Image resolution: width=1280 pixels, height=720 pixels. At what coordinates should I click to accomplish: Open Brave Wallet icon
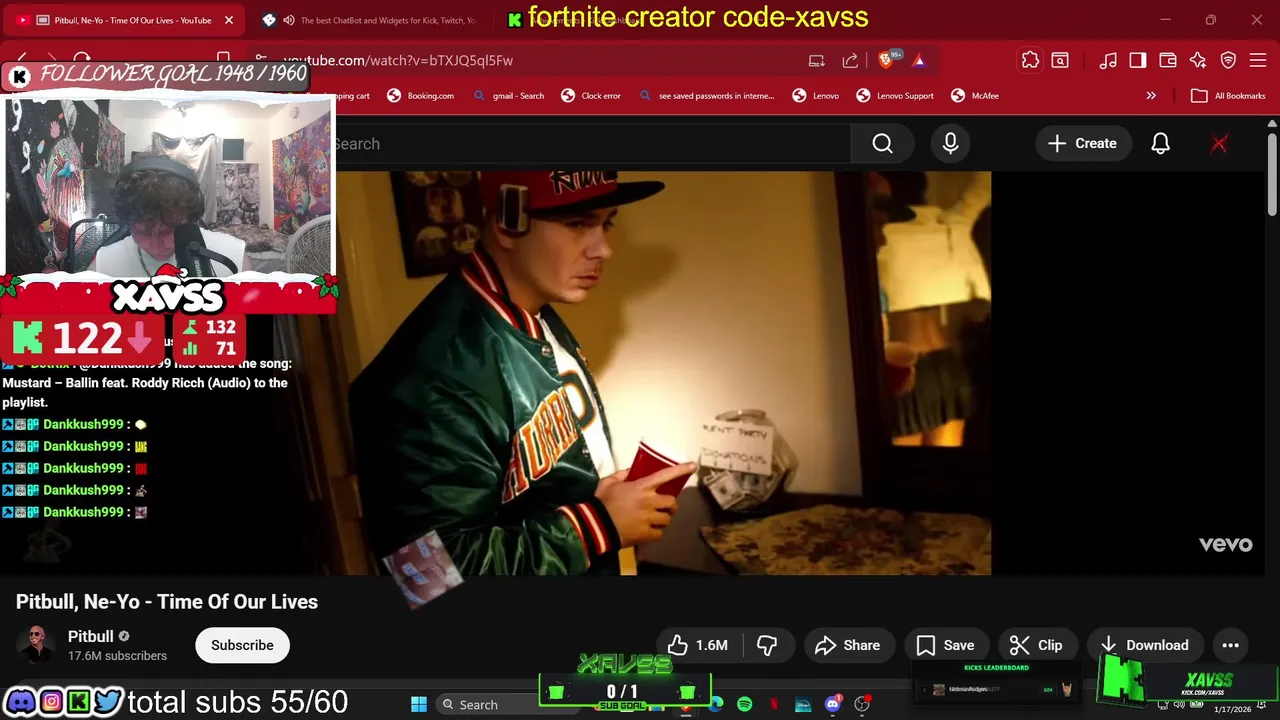click(1168, 60)
